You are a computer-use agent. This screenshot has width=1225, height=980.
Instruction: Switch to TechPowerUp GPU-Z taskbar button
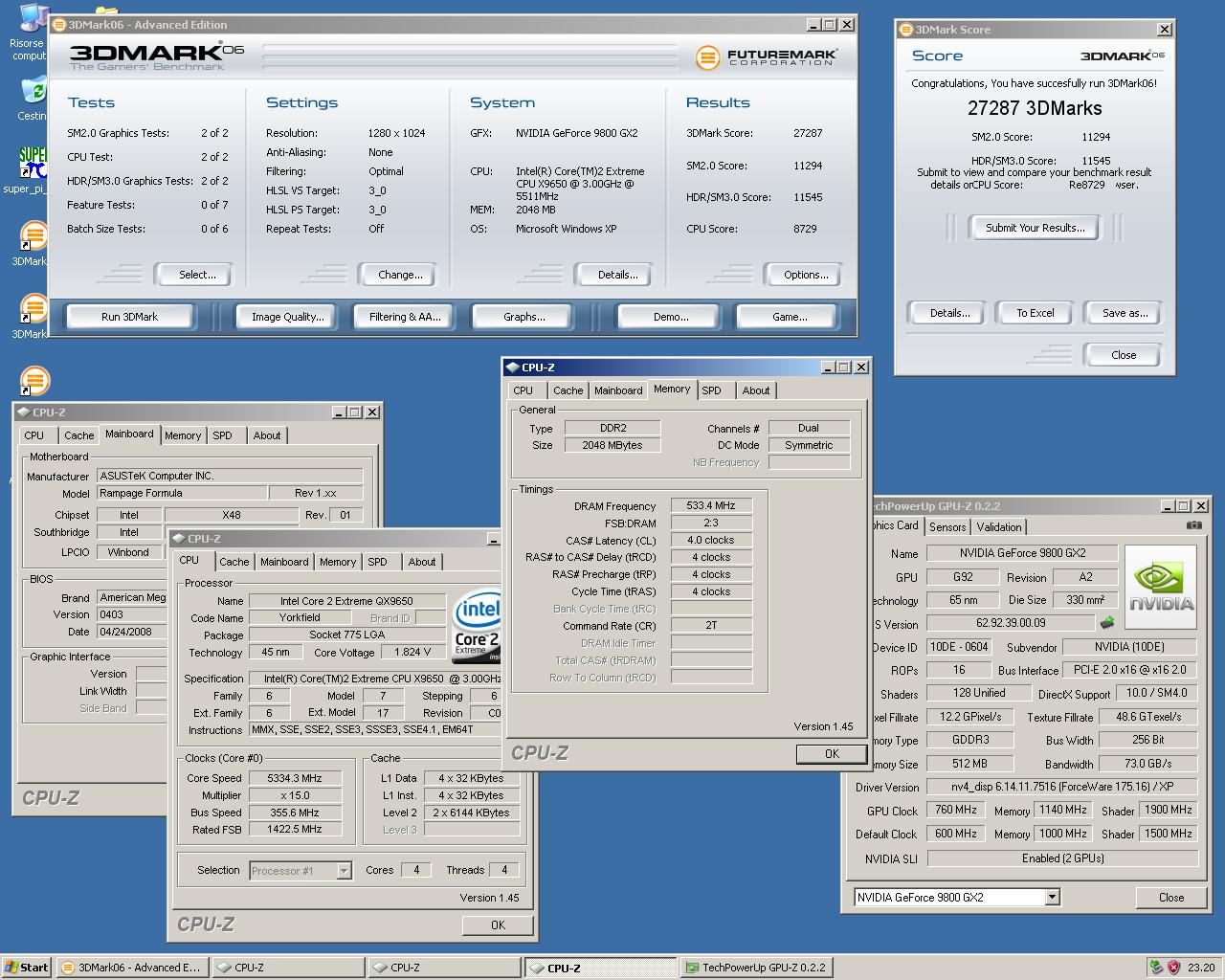(756, 968)
